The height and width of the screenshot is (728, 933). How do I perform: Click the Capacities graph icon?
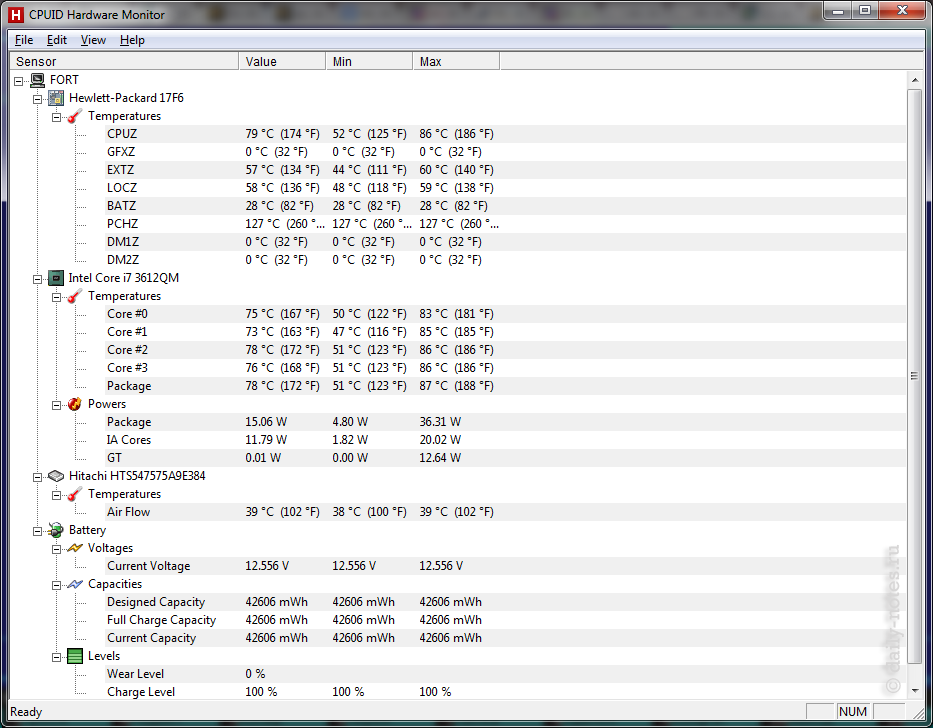coord(75,584)
